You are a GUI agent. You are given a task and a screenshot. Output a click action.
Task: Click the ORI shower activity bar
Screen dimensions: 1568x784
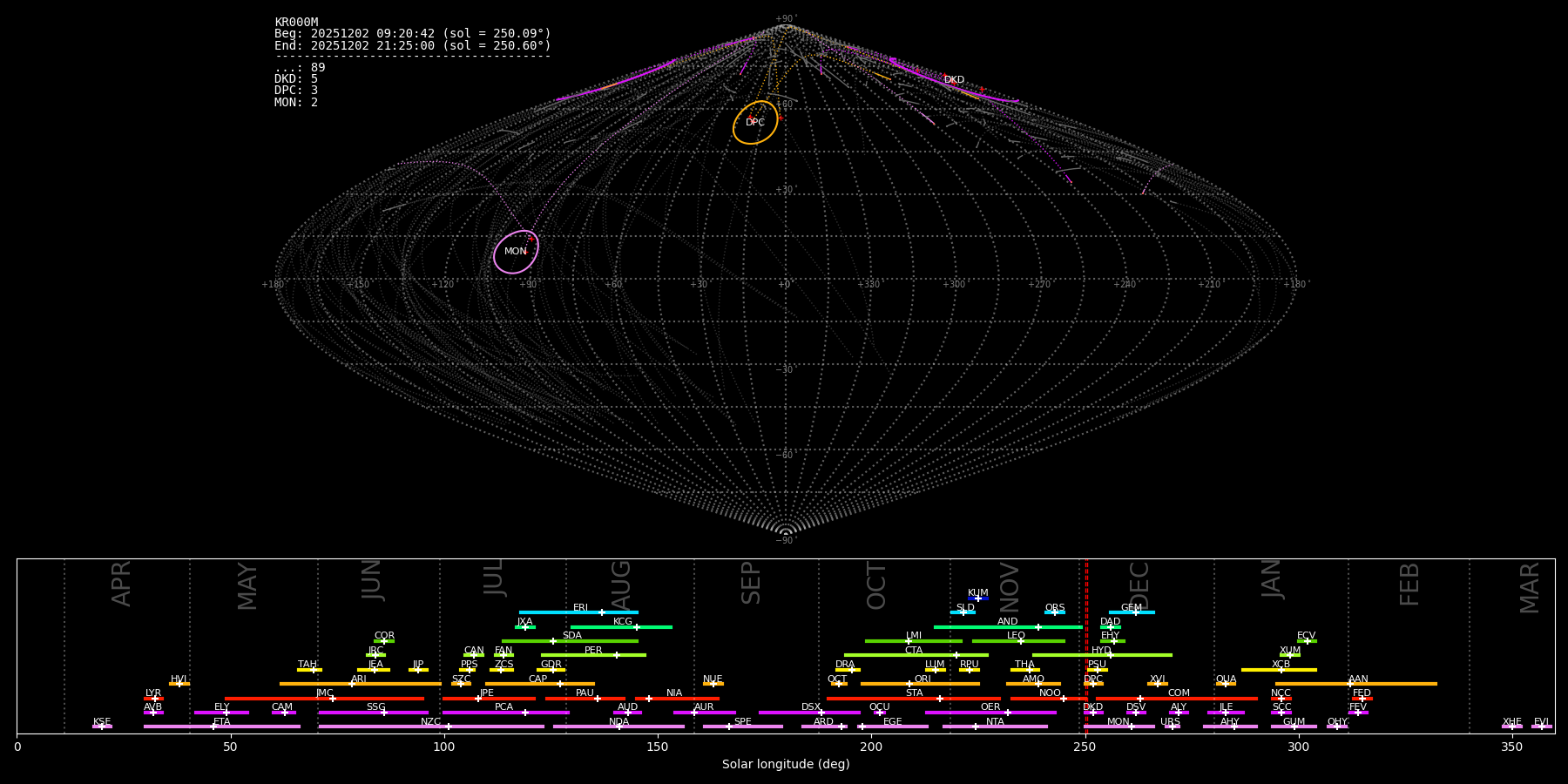tap(920, 684)
